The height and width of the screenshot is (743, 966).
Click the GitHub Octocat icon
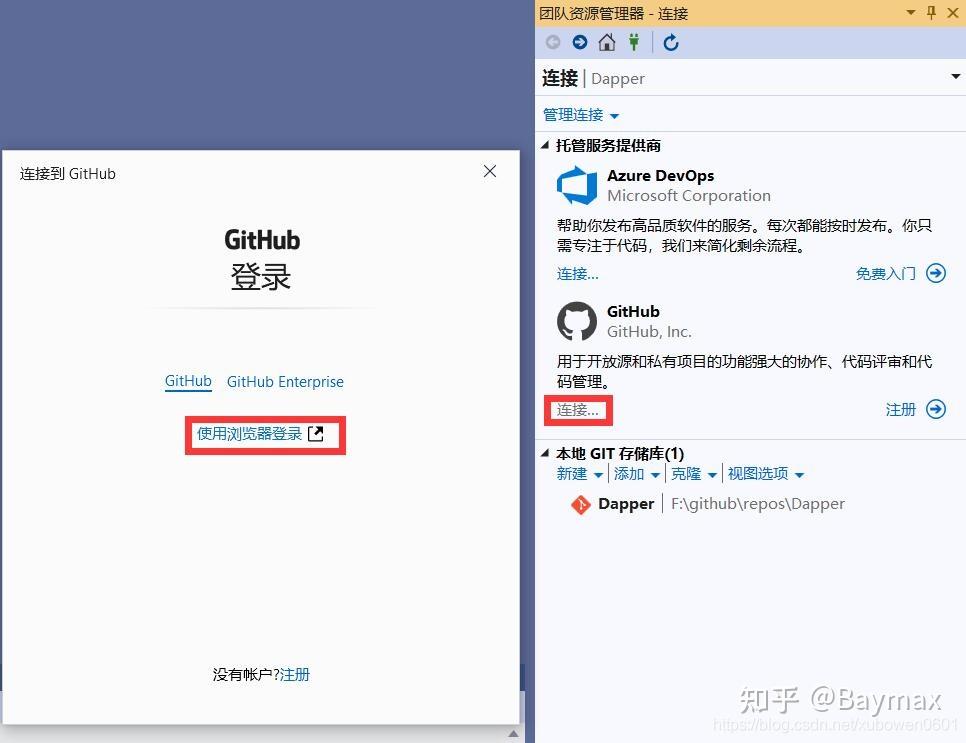576,321
